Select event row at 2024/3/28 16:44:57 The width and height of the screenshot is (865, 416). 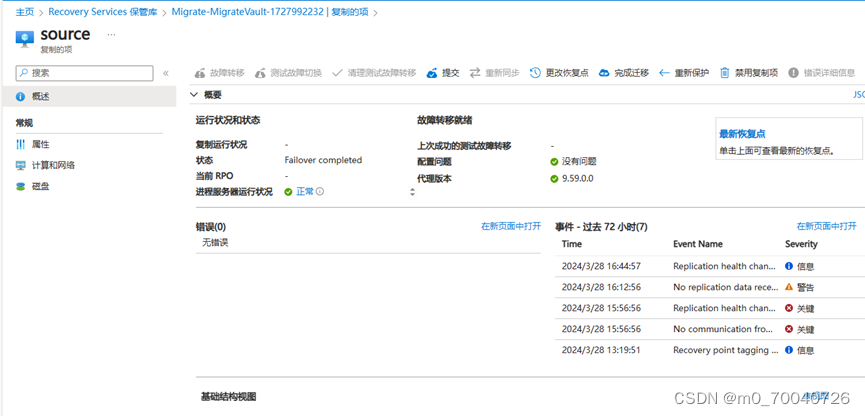pyautogui.click(x=710, y=266)
